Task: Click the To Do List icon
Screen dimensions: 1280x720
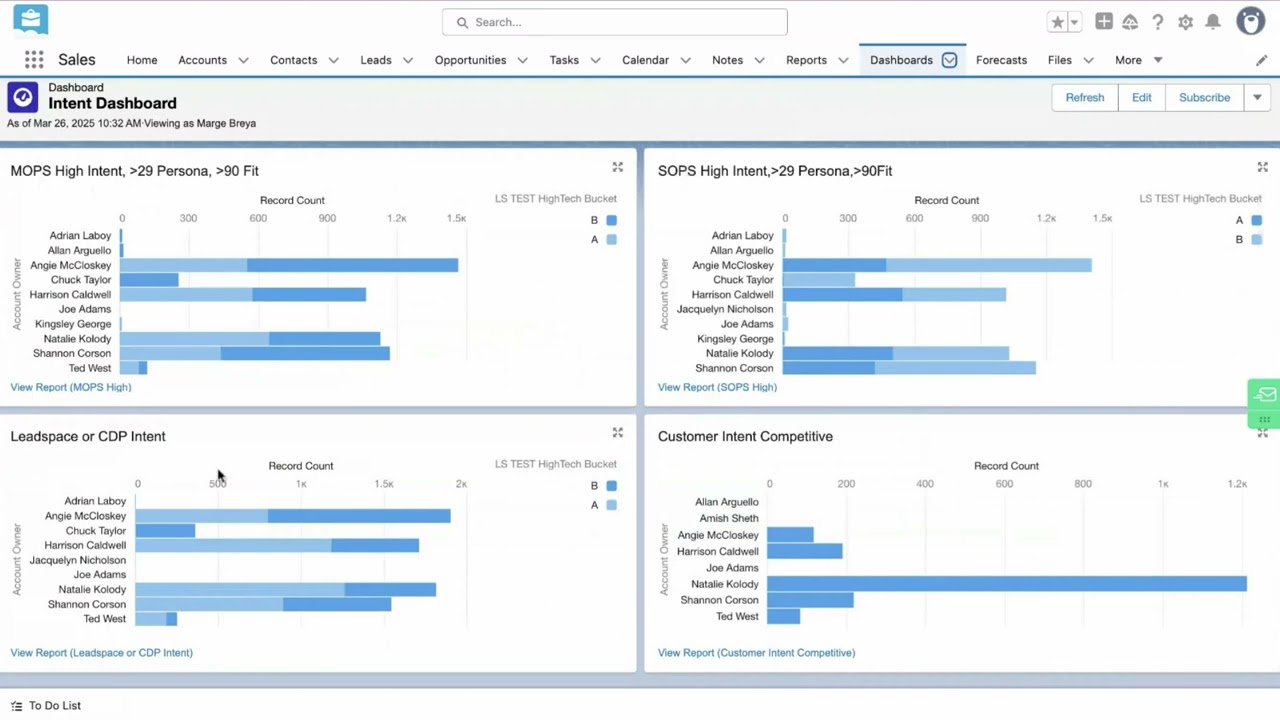Action: click(x=16, y=706)
